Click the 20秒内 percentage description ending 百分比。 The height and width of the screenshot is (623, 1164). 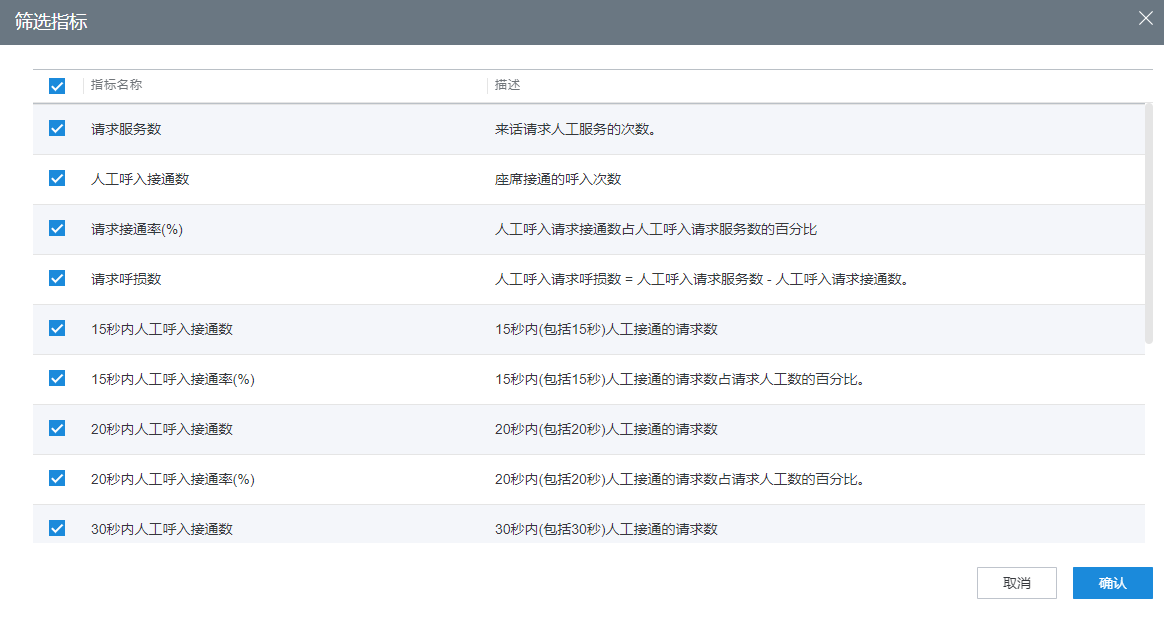coord(680,480)
